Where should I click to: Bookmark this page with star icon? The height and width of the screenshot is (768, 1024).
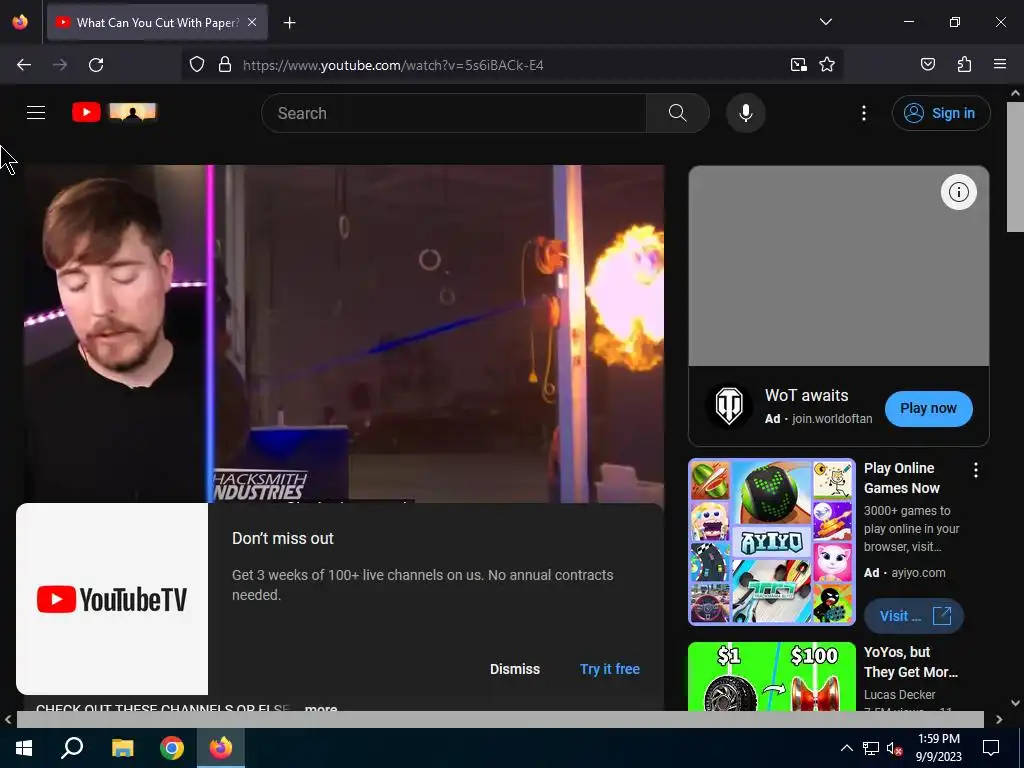827,65
